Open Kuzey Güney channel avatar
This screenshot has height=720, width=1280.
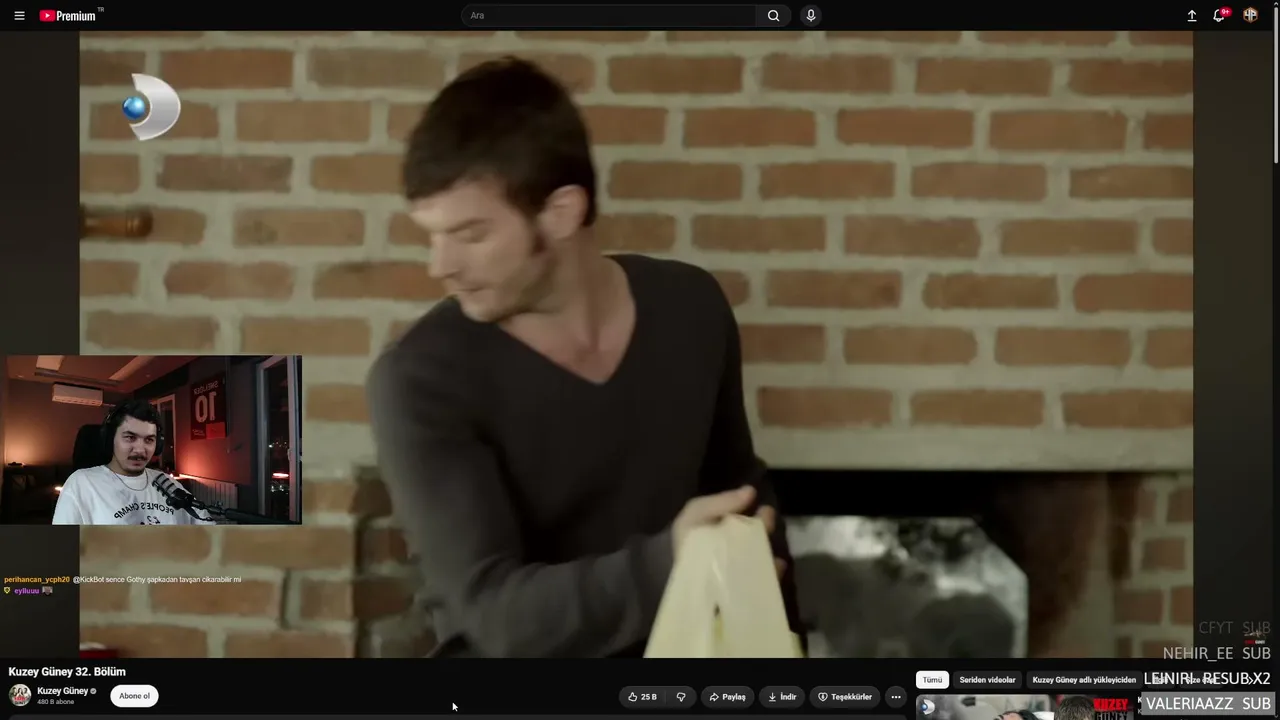point(20,695)
